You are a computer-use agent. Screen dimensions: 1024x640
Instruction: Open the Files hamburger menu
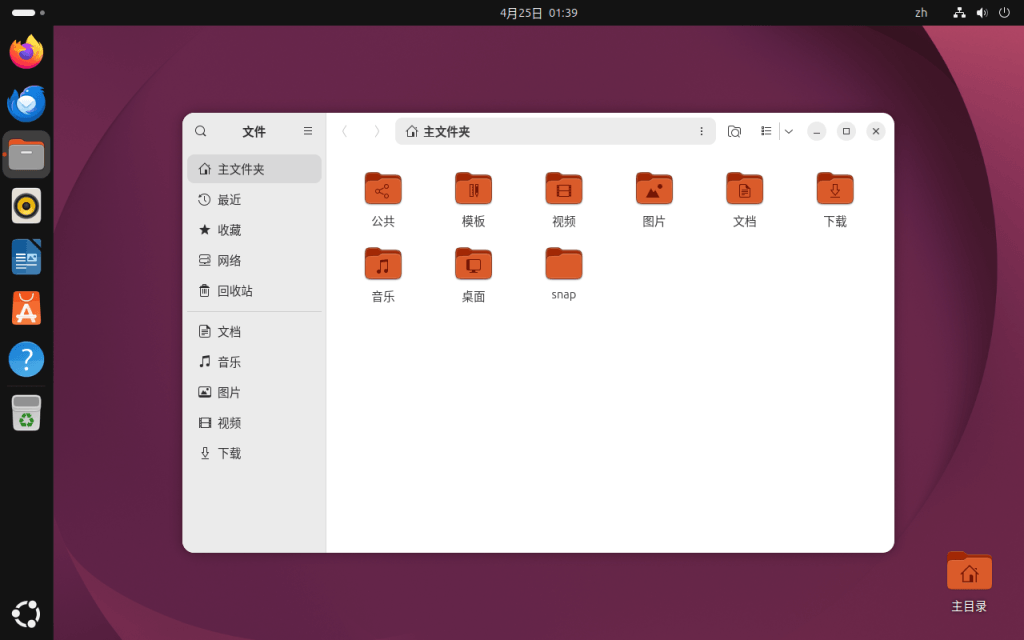click(x=308, y=131)
